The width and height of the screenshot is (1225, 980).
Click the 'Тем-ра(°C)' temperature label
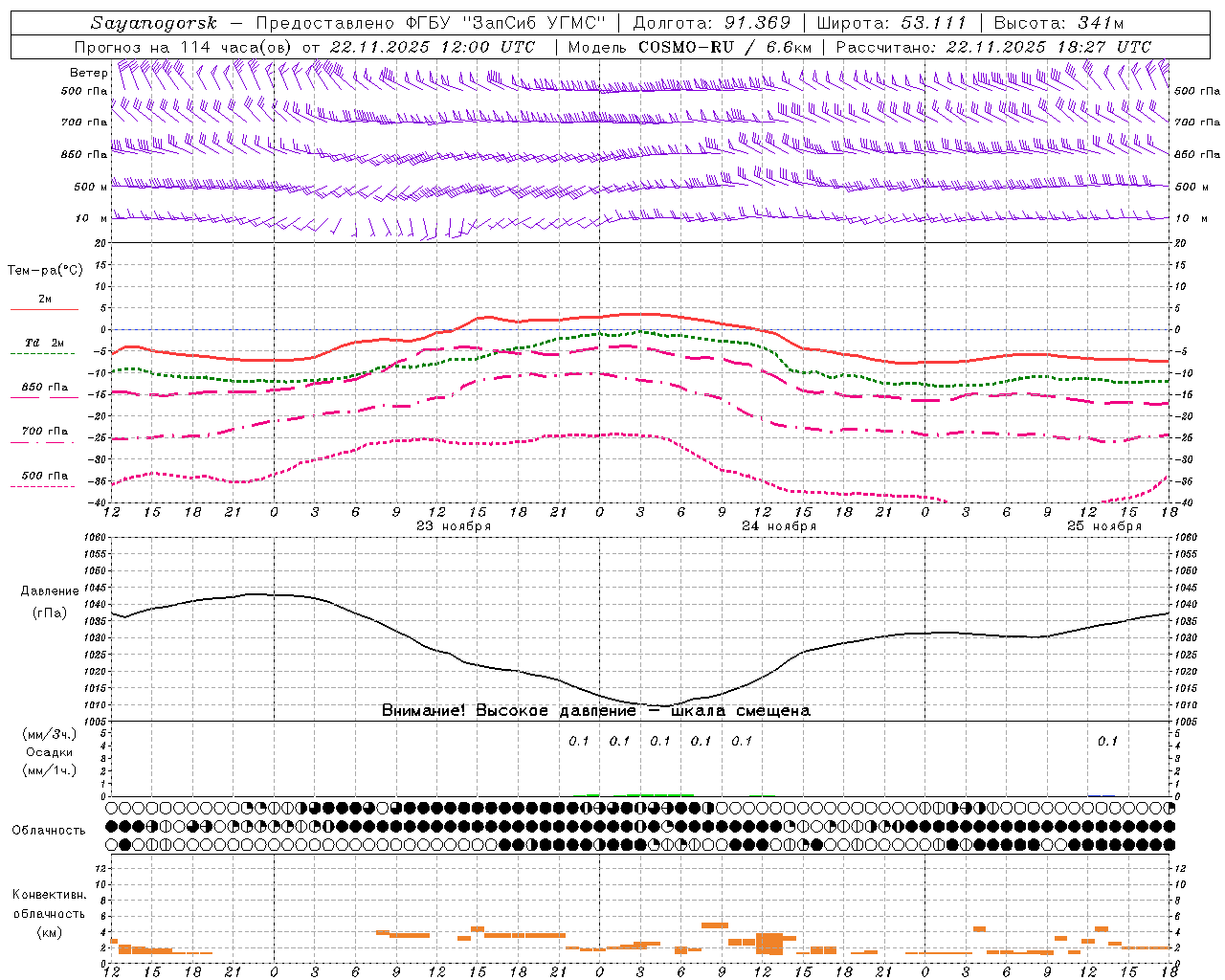45,270
